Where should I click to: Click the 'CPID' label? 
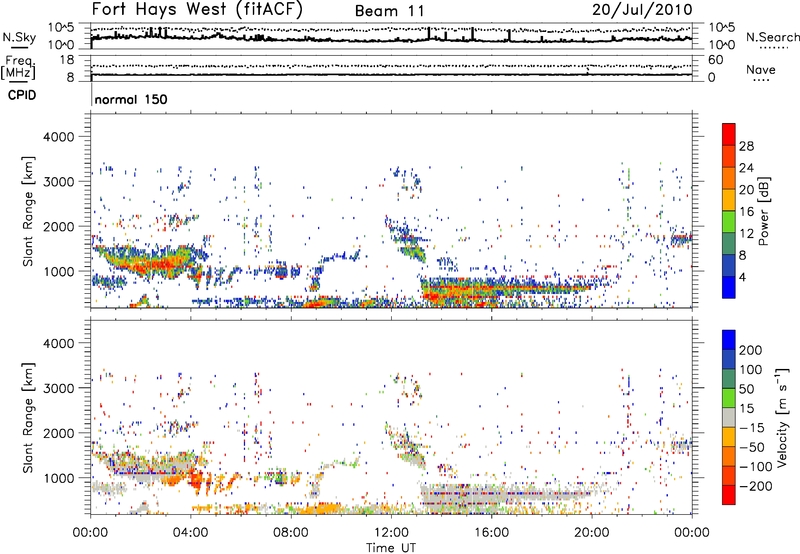tap(22, 95)
